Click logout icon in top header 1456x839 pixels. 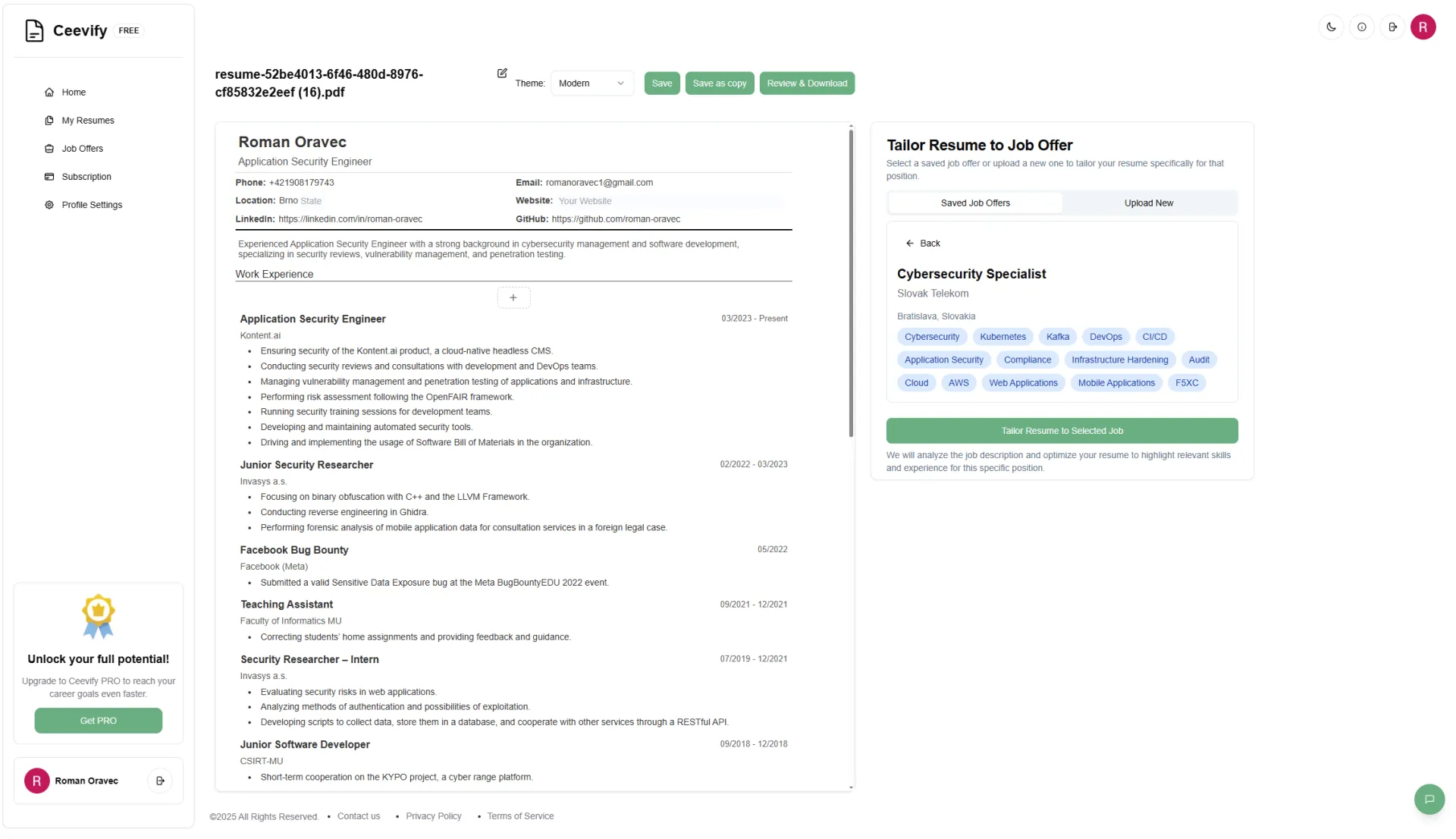coord(1392,27)
